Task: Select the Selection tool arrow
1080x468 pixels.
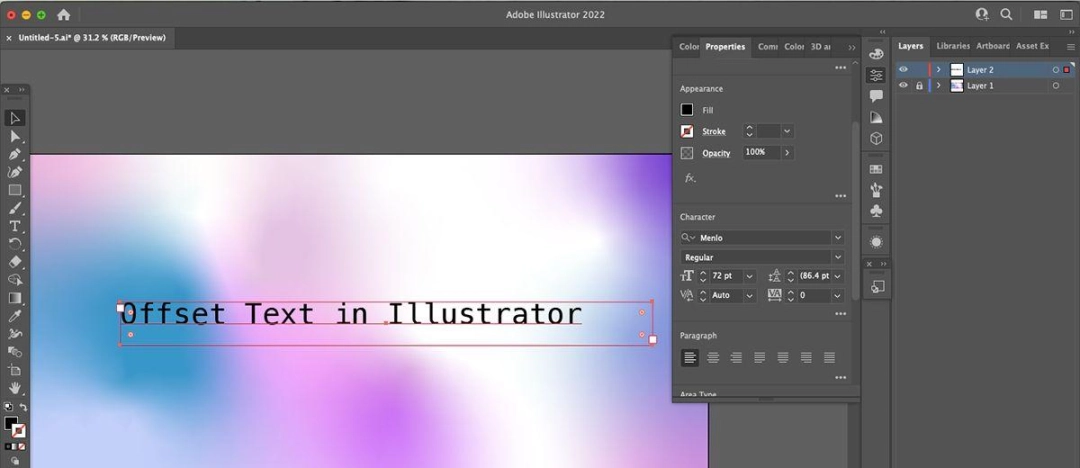Action: [14, 118]
